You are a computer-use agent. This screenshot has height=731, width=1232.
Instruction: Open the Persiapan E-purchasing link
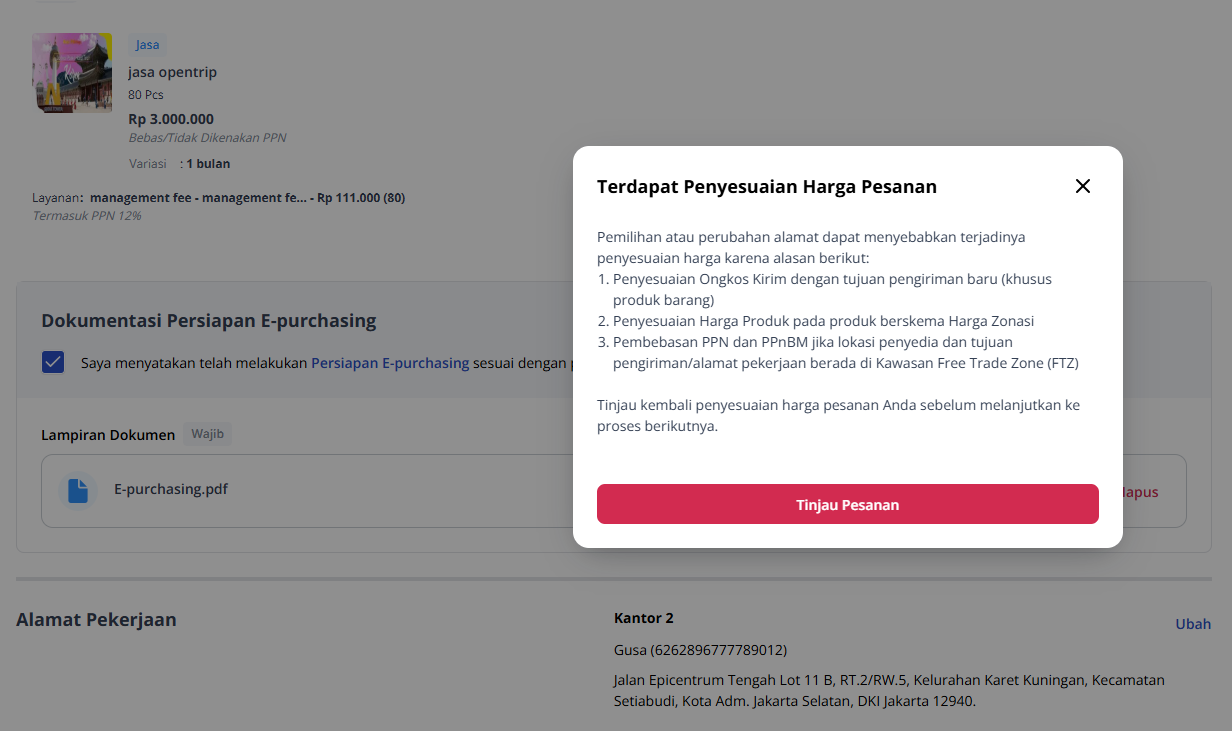click(390, 363)
